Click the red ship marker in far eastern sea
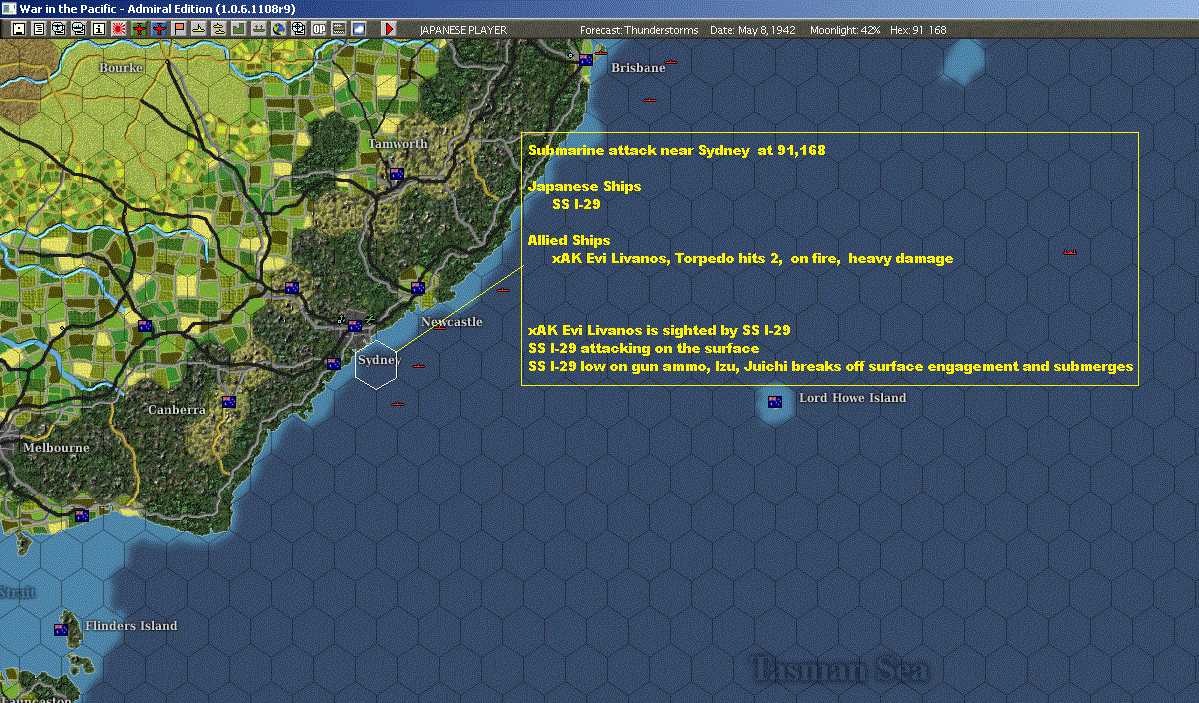The height and width of the screenshot is (703, 1199). click(x=1070, y=252)
